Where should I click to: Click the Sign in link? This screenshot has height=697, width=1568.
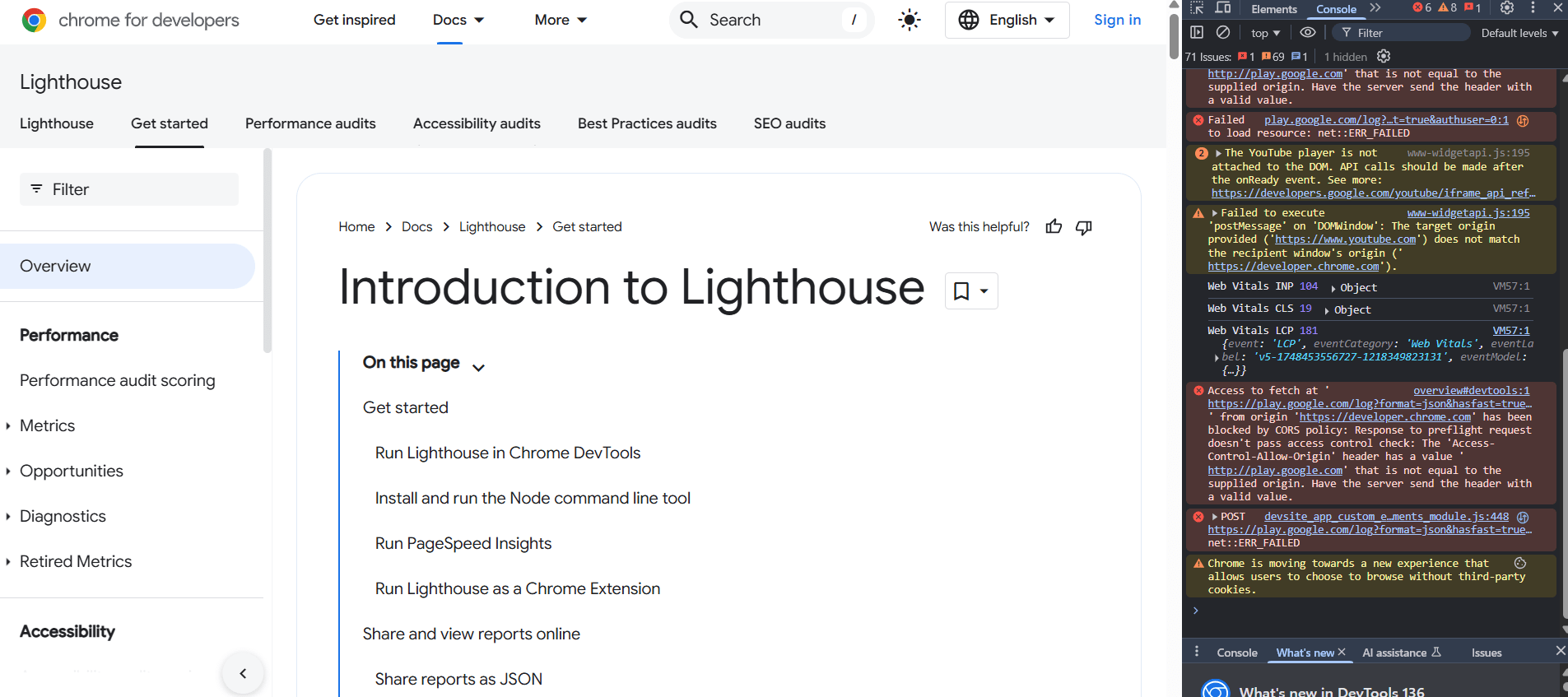pos(1117,20)
